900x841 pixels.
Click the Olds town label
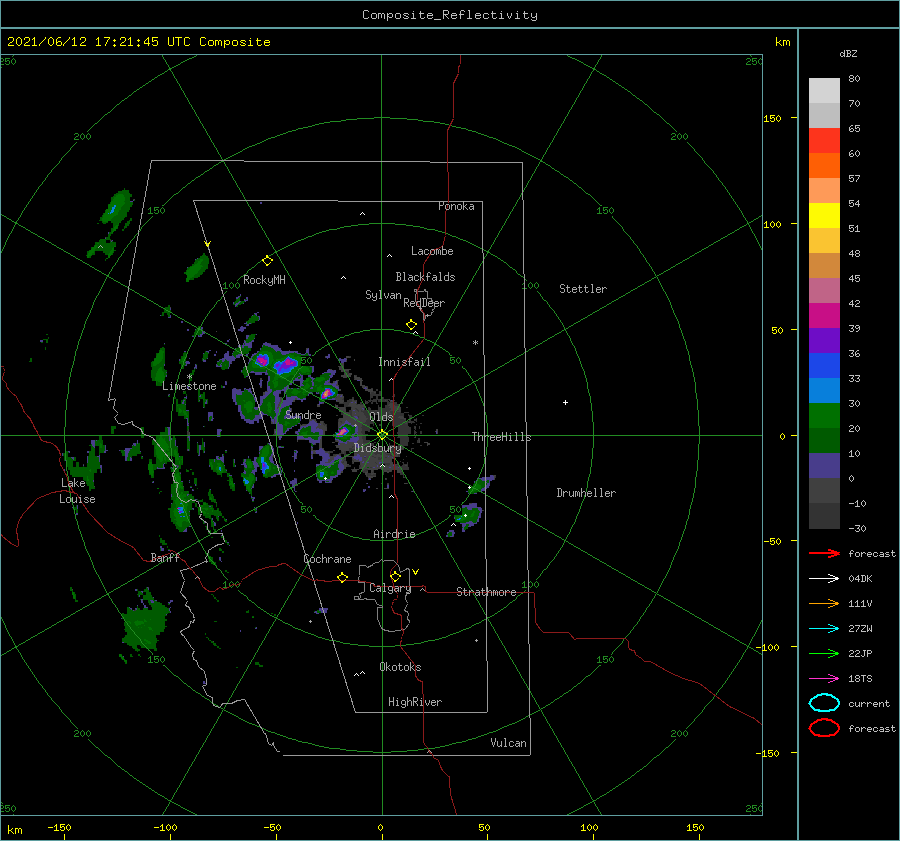[381, 417]
